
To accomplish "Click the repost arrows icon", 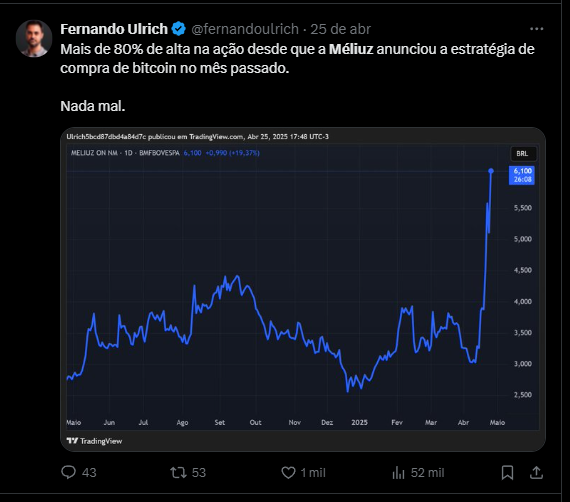I will point(178,473).
